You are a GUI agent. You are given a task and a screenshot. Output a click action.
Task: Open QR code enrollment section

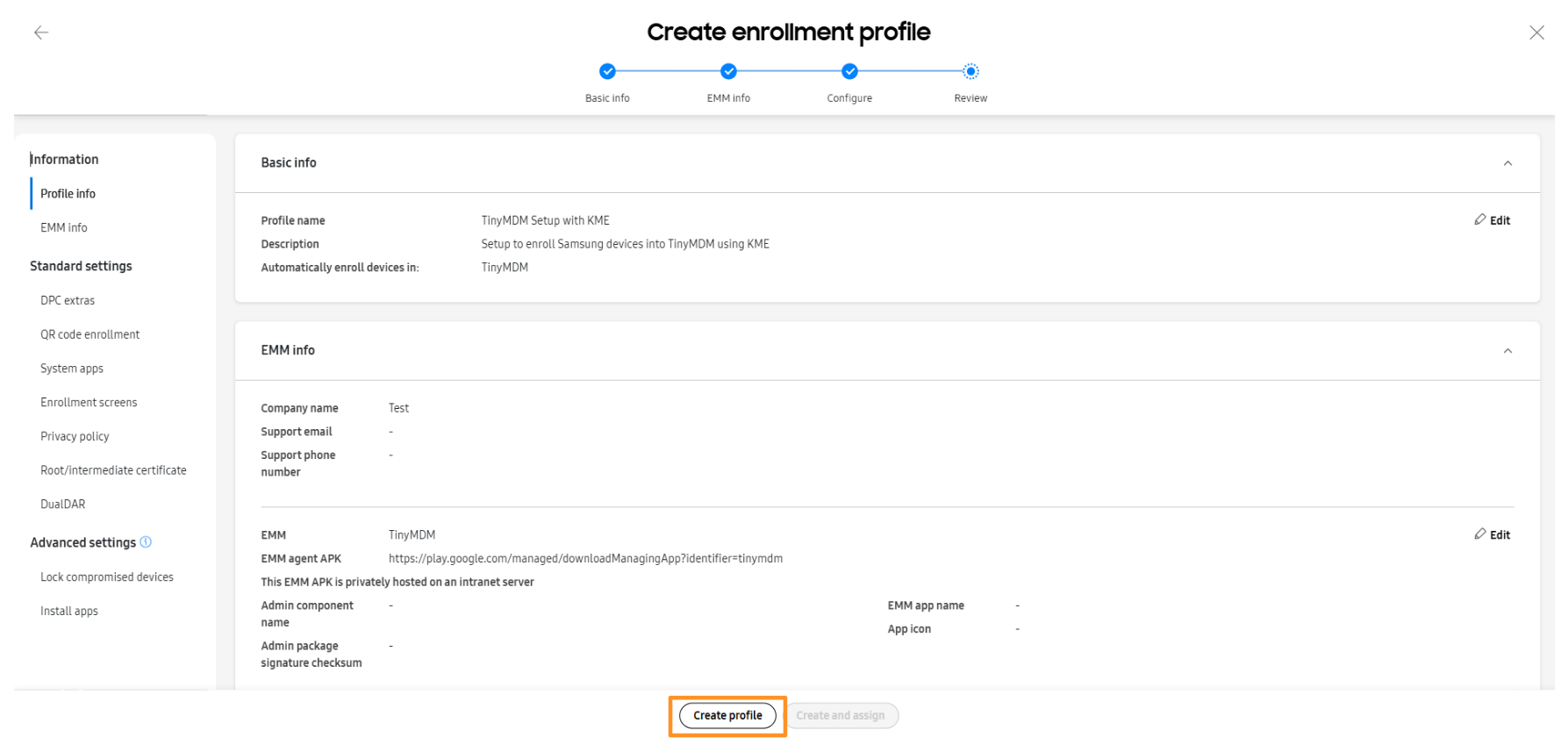[89, 334]
